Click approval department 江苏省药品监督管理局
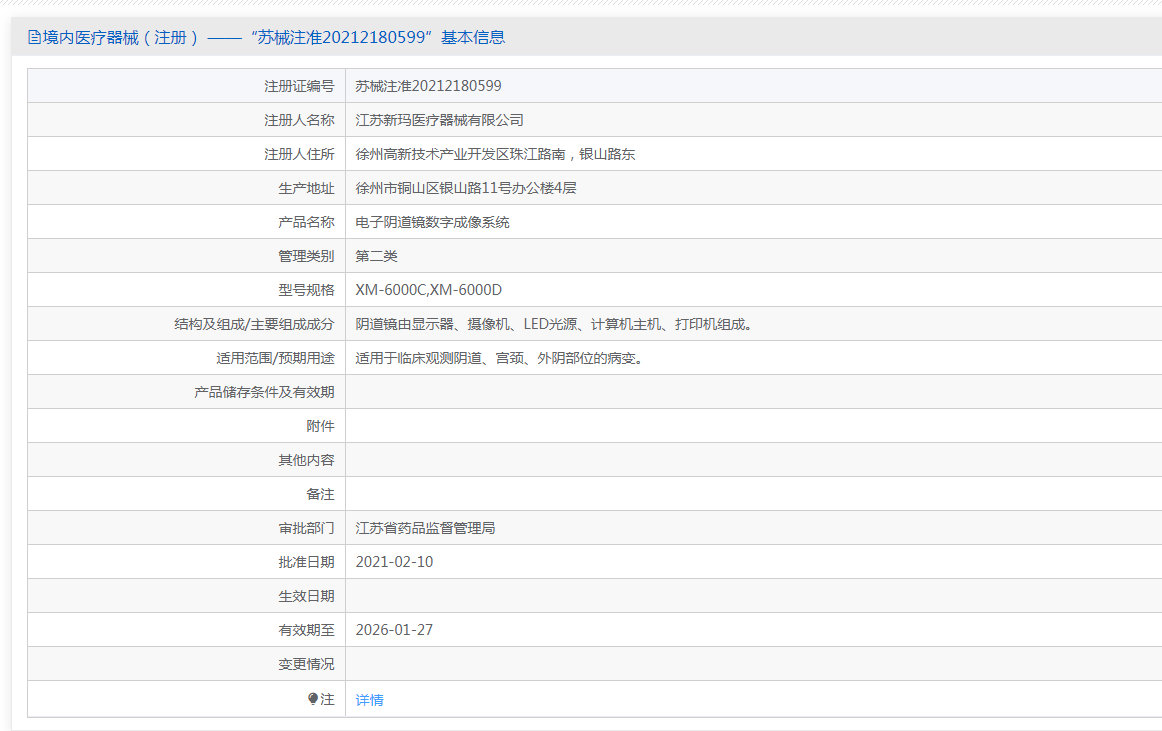The image size is (1162, 731). 425,528
